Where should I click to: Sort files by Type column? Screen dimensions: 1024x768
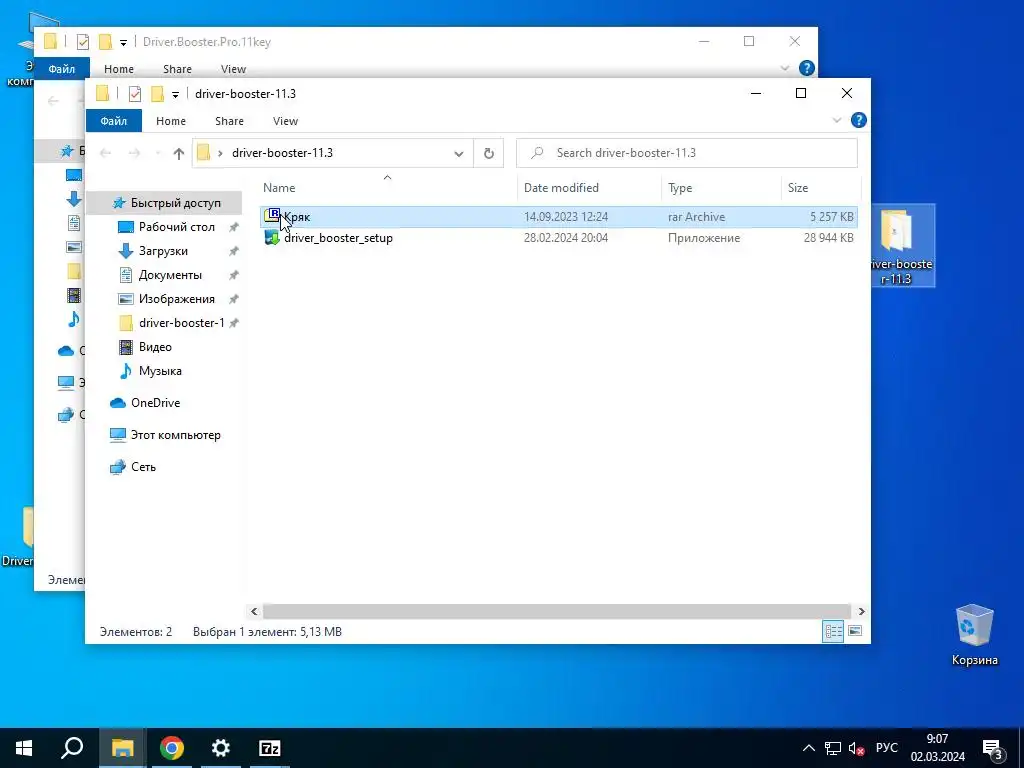pyautogui.click(x=680, y=188)
